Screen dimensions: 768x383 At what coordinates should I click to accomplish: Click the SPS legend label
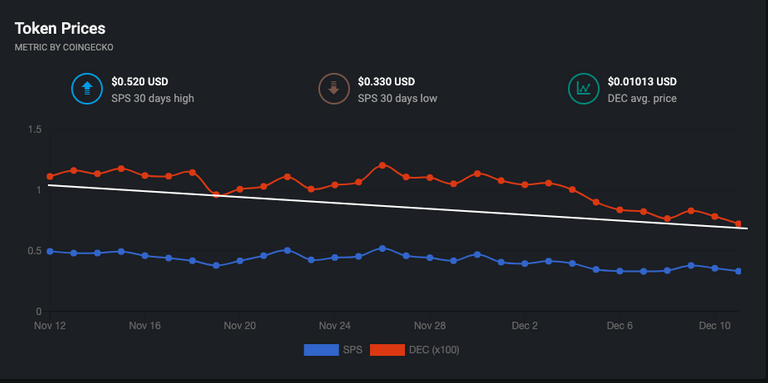353,350
